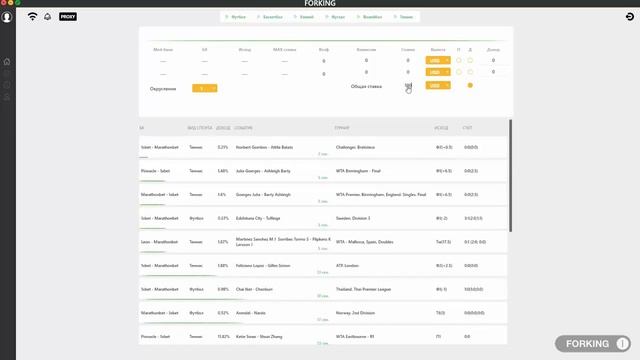Screen dimensions: 640x360
Task: Select the Challenger, Bratislava row
Action: [323, 147]
